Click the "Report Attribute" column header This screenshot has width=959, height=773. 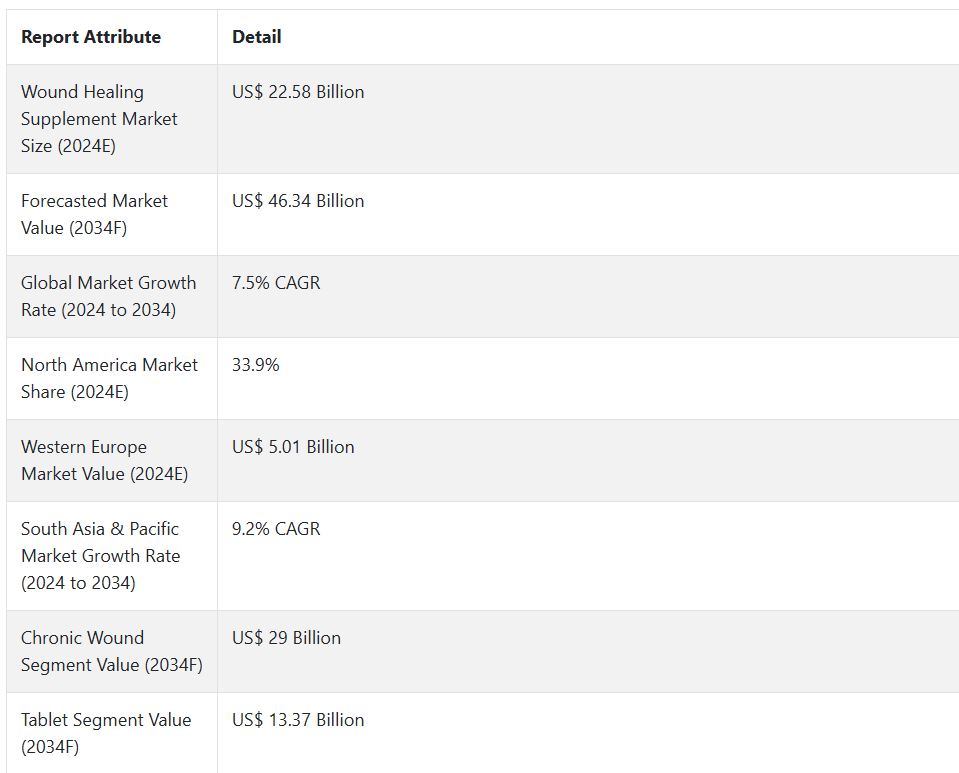click(91, 37)
